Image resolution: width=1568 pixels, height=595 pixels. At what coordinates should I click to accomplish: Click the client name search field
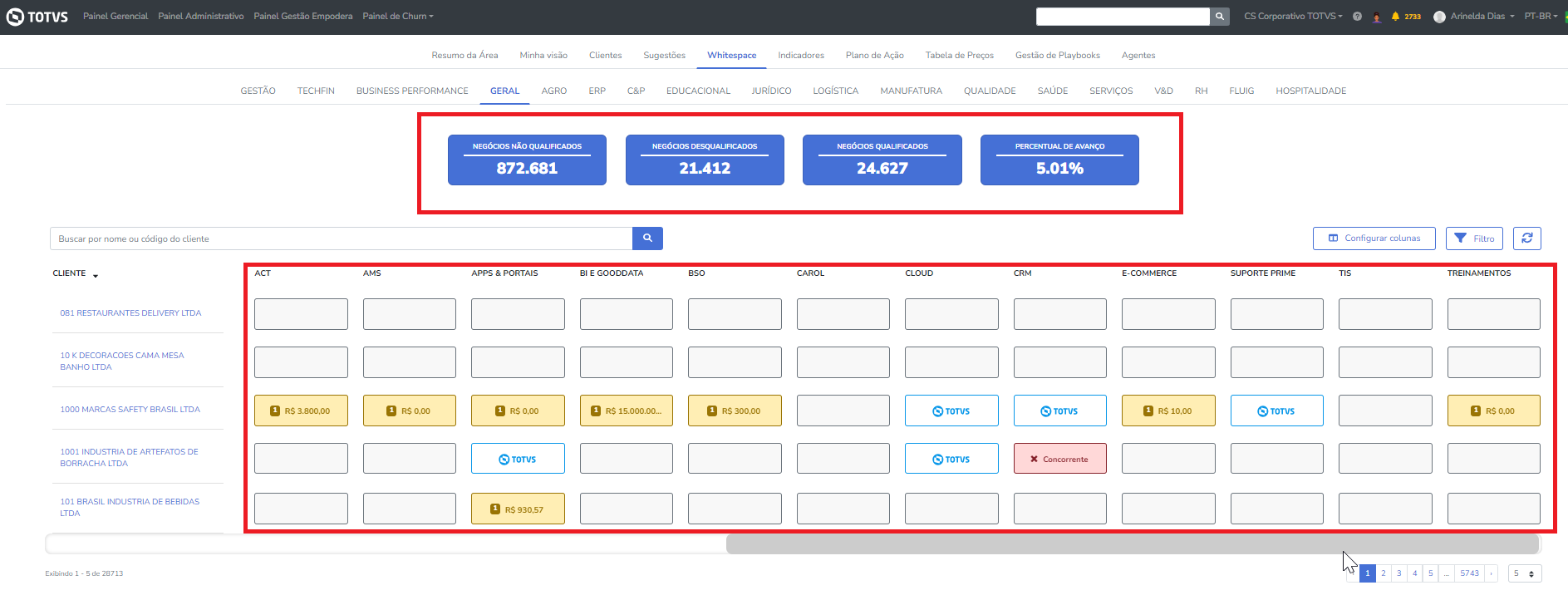coord(342,238)
